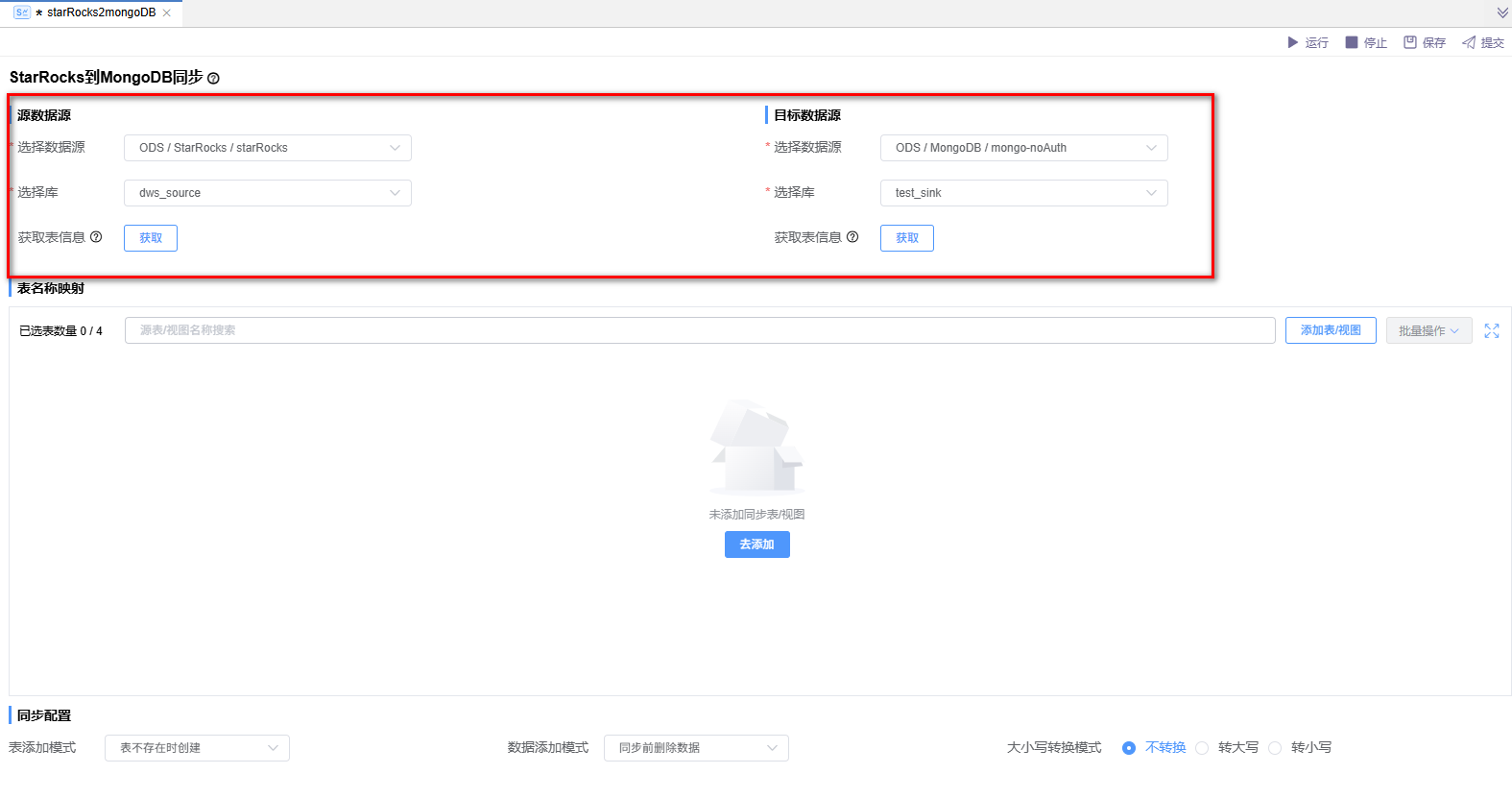Screen dimensions: 1512x798
Task: Open source datasource dropdown ODS / StarRocks
Action: pos(268,148)
